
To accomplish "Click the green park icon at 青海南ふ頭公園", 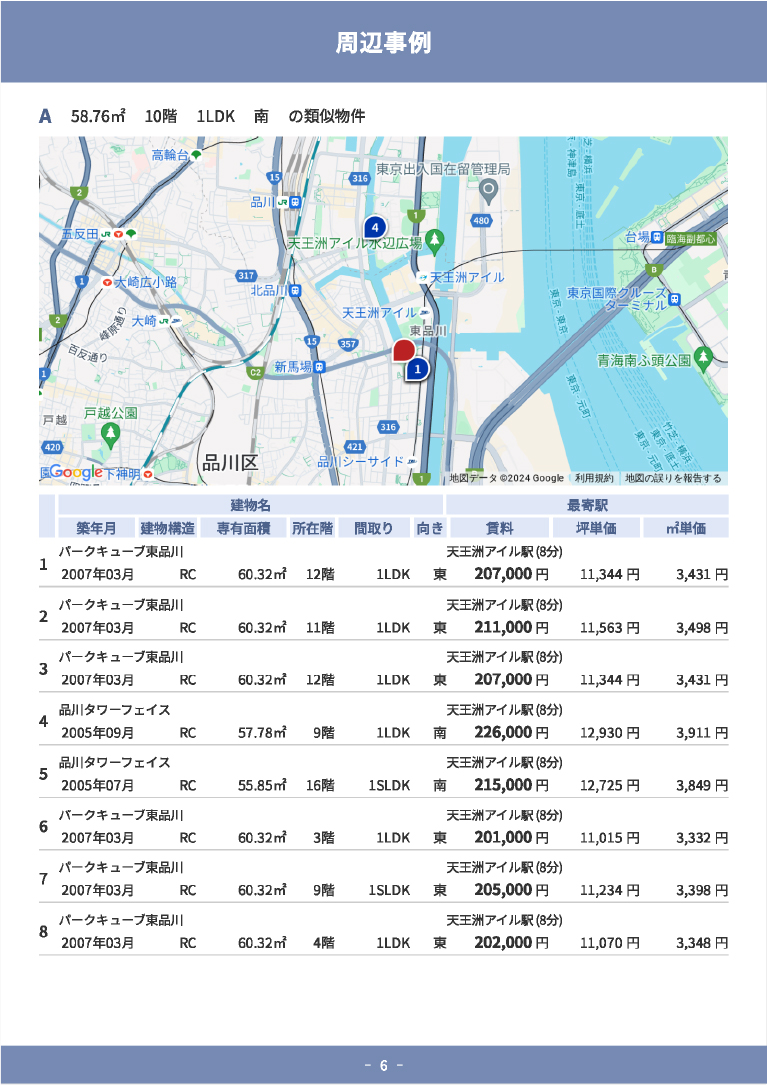I will tap(703, 359).
